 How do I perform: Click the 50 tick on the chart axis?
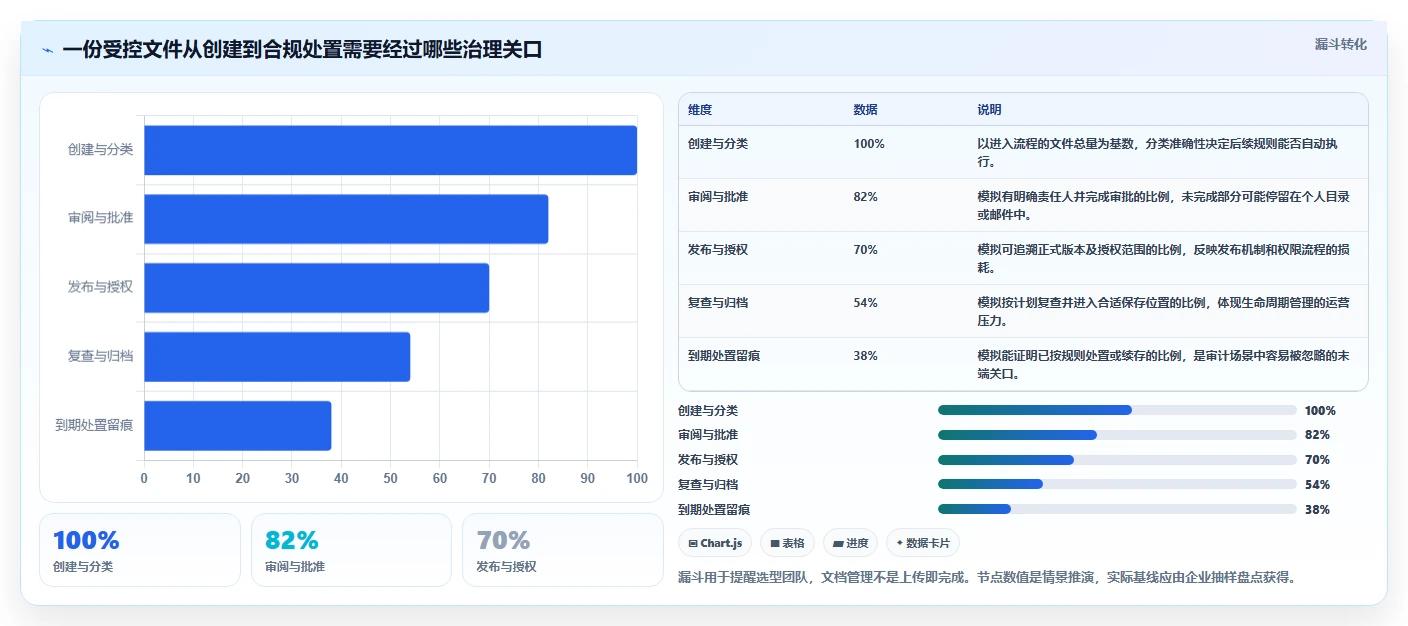click(390, 478)
